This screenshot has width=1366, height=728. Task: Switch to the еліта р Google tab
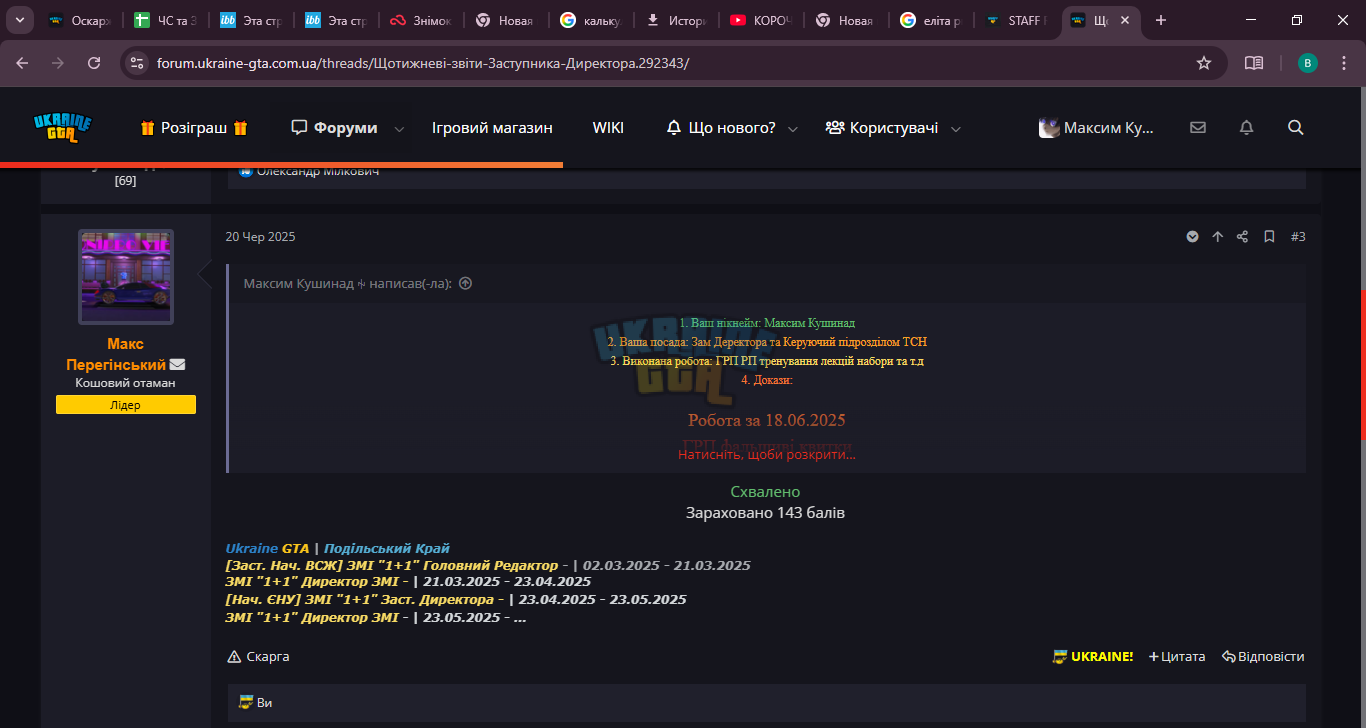coord(931,20)
